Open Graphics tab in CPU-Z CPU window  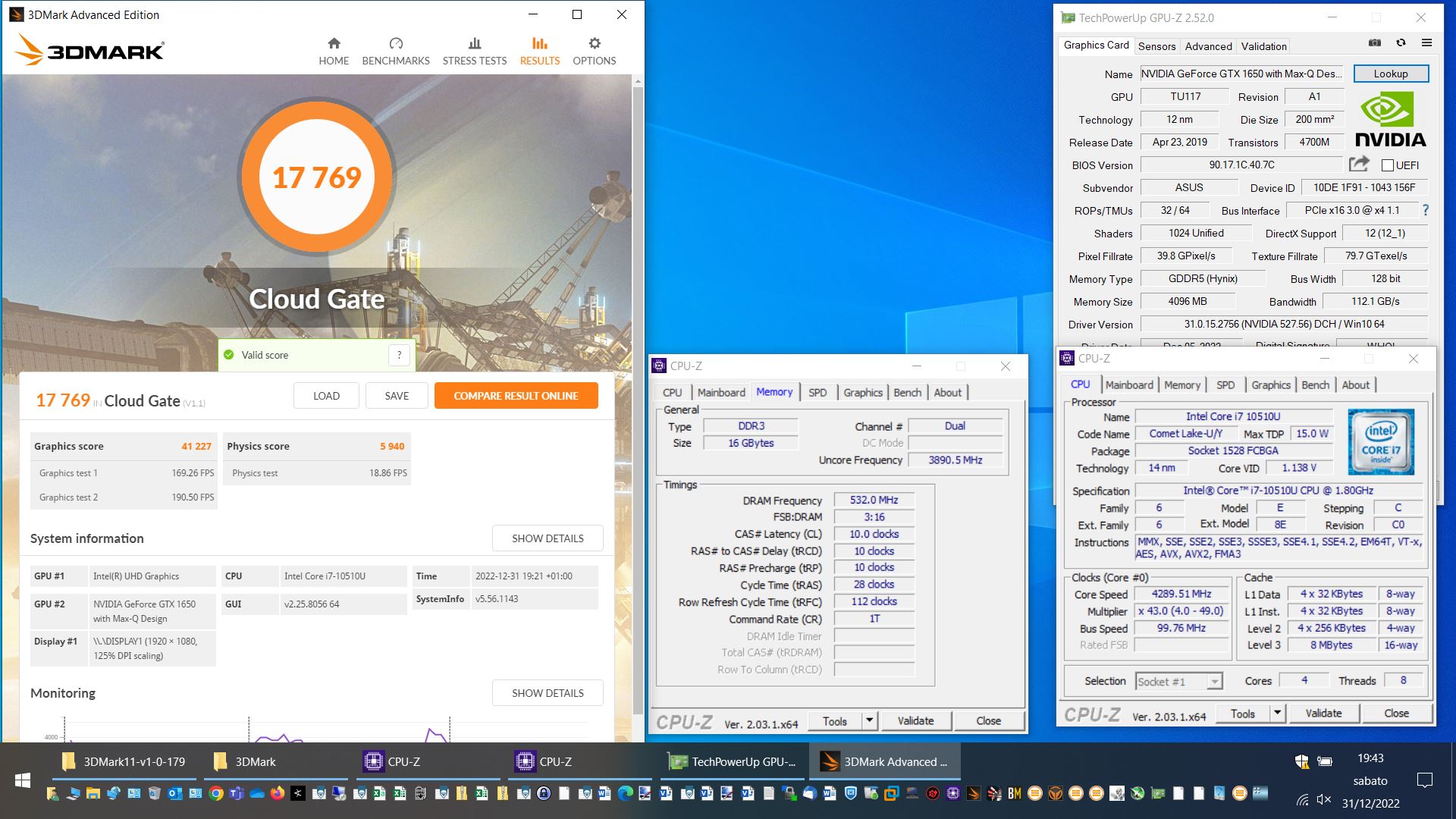1271,384
